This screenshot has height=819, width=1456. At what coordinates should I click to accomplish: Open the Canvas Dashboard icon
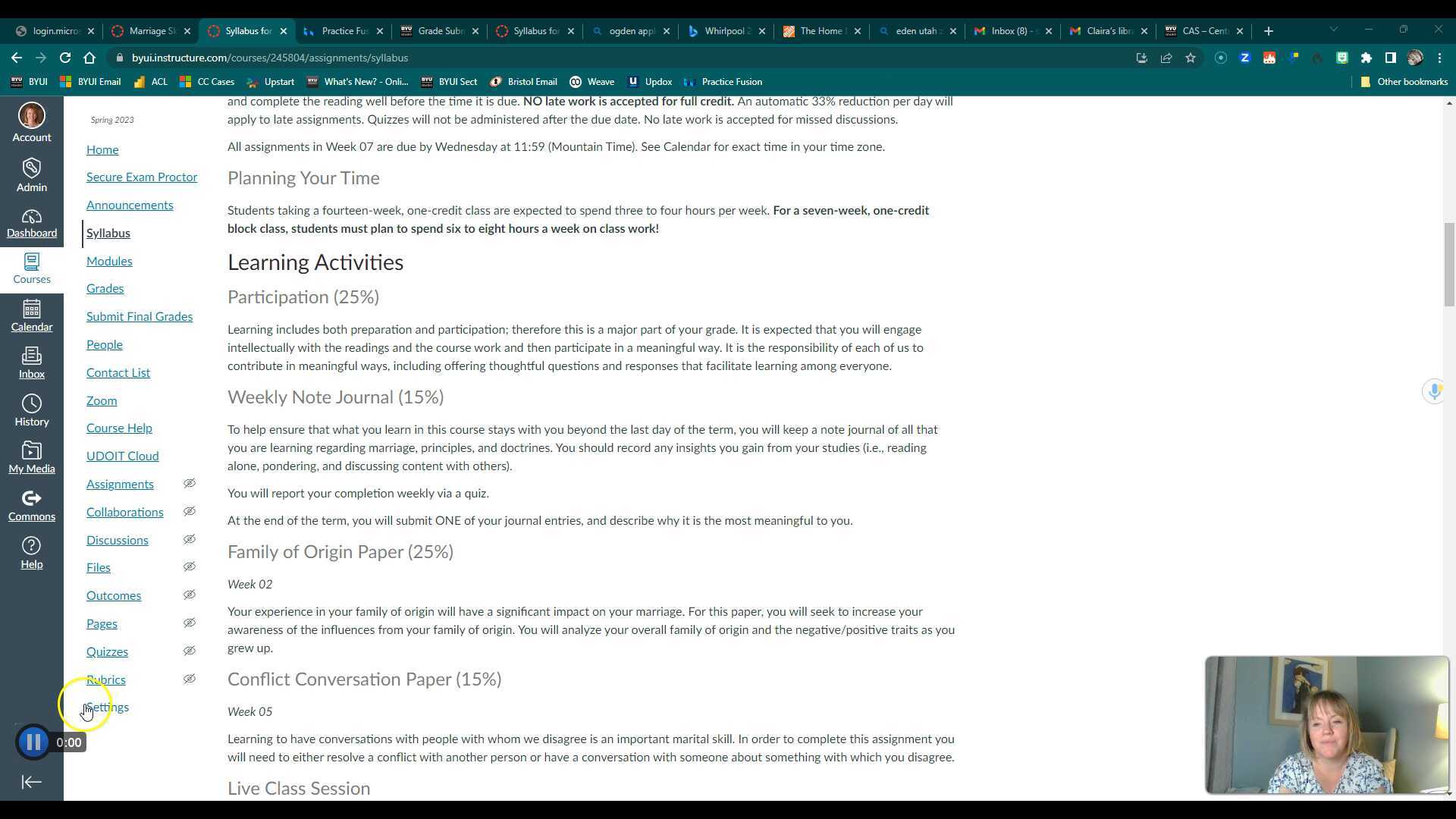[31, 223]
